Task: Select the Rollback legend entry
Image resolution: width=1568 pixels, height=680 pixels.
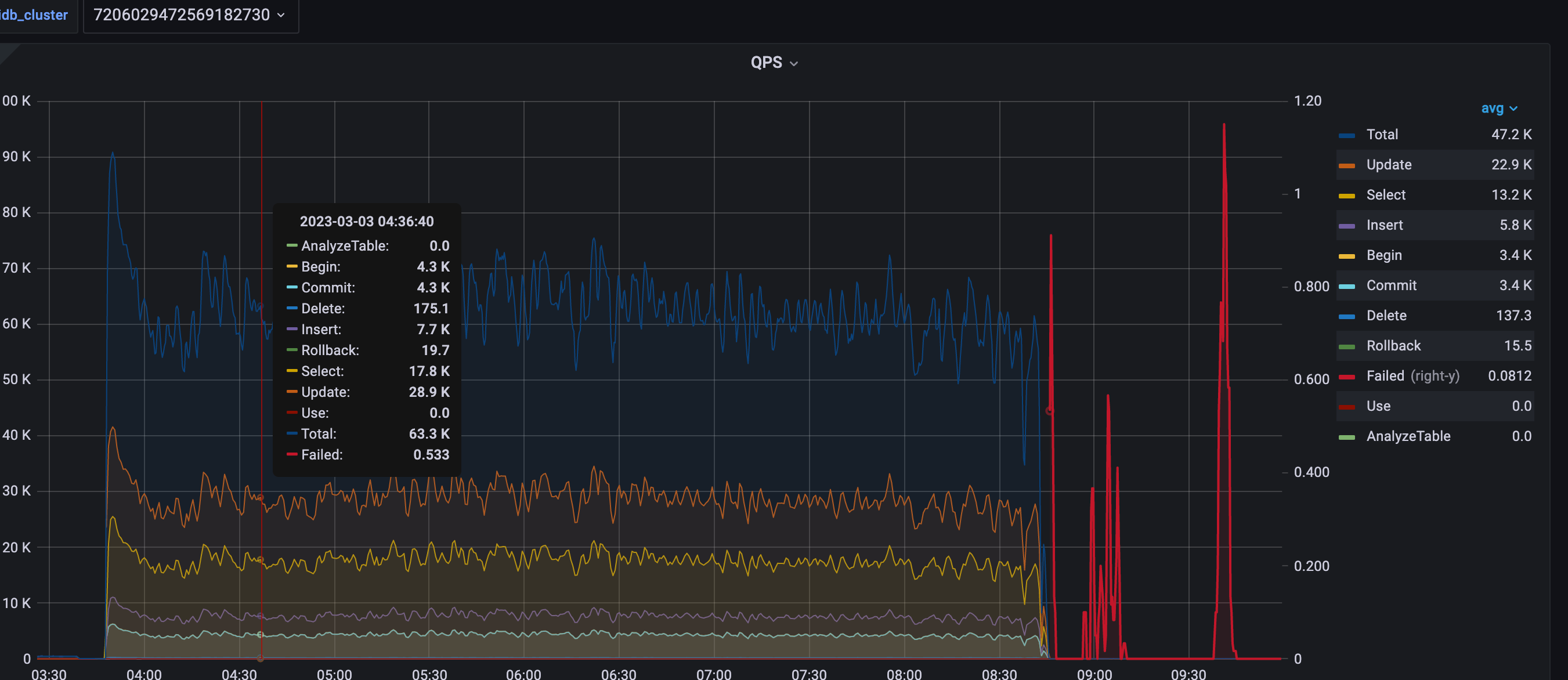Action: coord(1393,345)
